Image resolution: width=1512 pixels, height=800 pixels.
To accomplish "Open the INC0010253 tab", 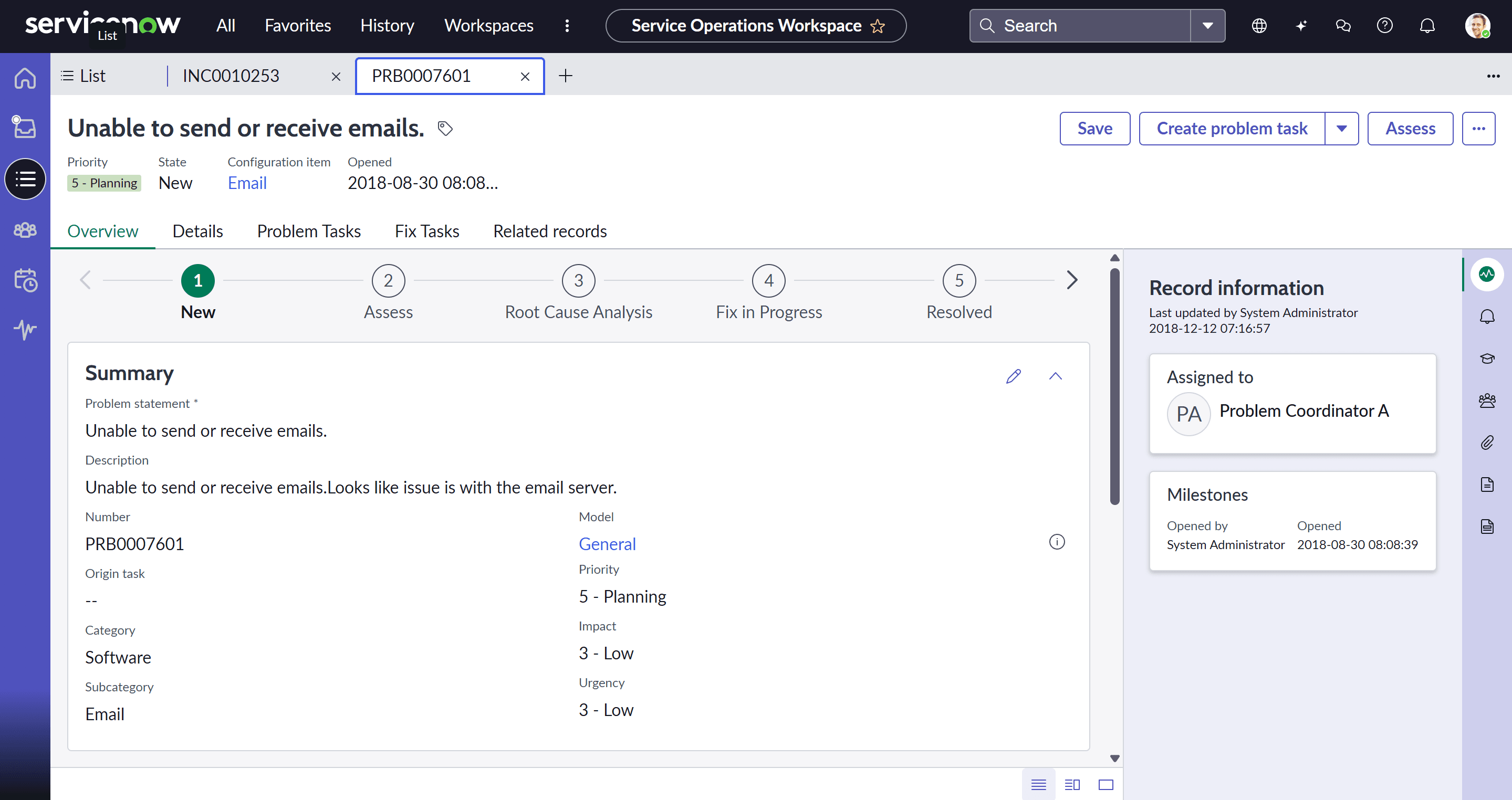I will tap(231, 76).
